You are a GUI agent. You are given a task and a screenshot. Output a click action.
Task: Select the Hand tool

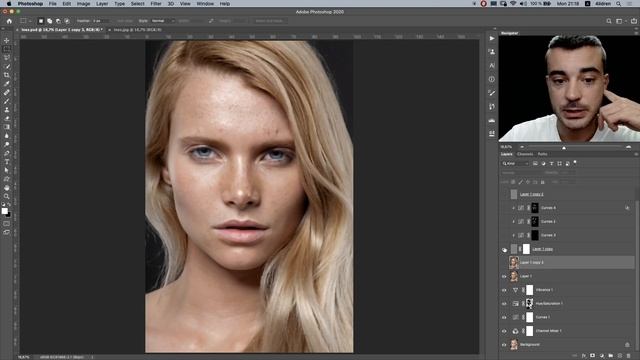[x=7, y=188]
